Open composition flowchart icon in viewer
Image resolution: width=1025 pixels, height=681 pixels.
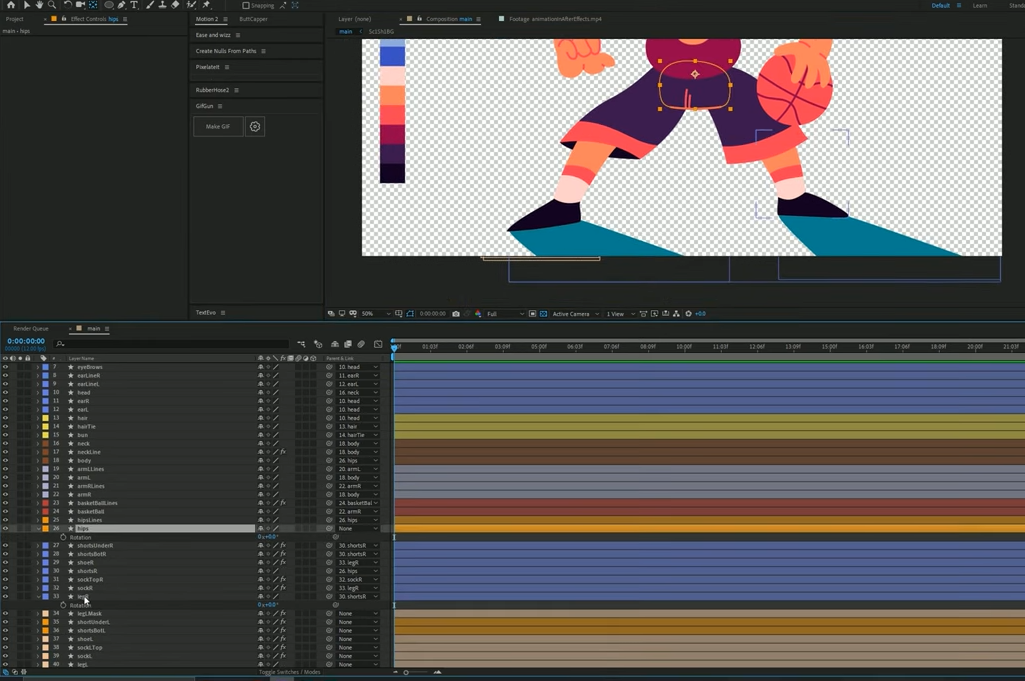point(676,314)
